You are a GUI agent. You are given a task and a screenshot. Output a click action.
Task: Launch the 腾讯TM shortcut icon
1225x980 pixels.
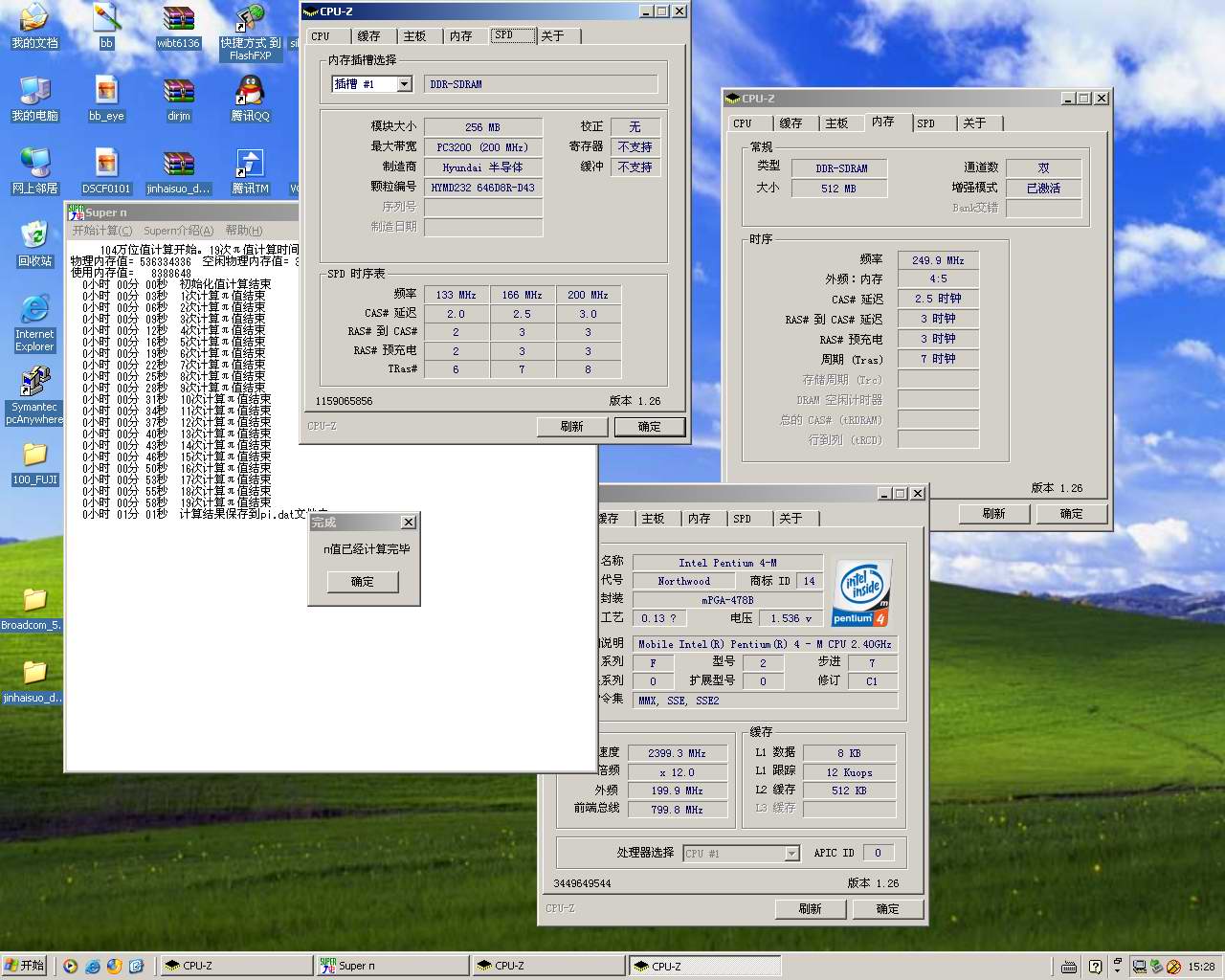[251, 171]
